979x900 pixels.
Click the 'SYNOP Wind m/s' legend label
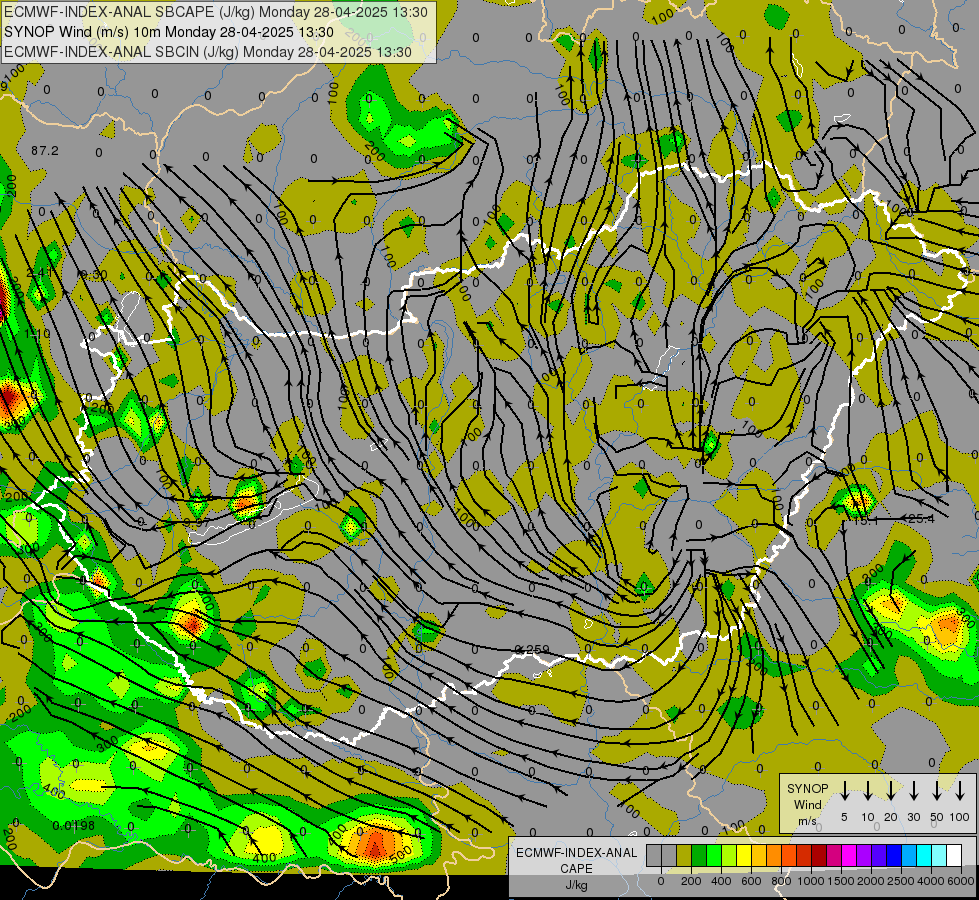807,804
